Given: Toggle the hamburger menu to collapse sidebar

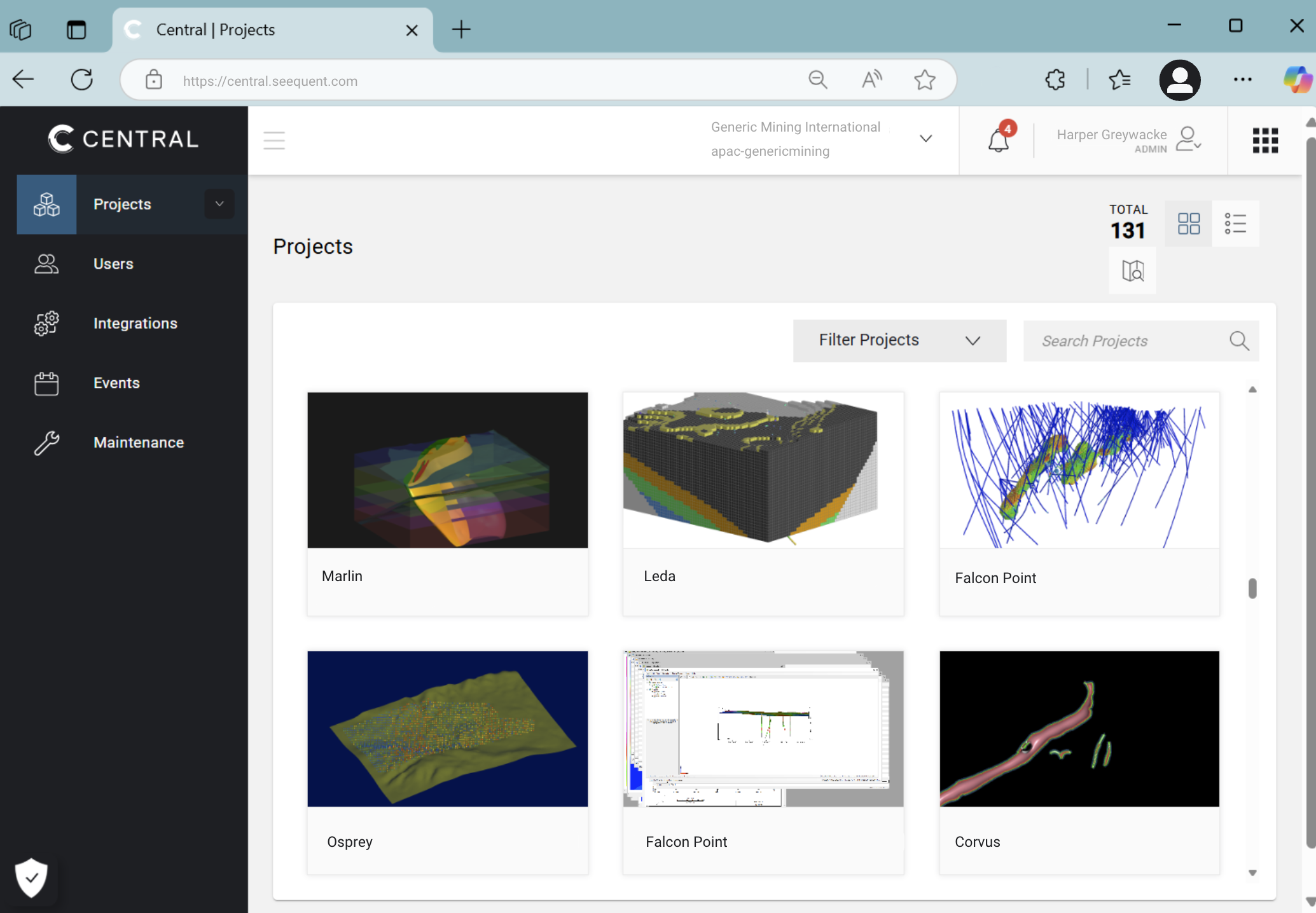Looking at the screenshot, I should [274, 140].
